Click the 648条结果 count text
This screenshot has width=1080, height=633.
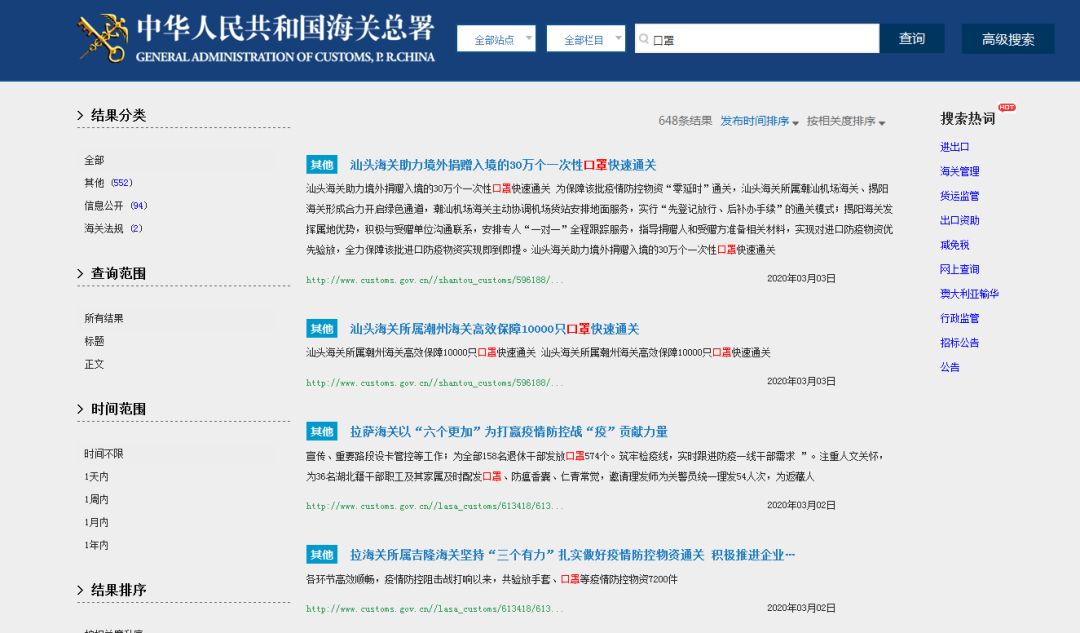(x=685, y=121)
